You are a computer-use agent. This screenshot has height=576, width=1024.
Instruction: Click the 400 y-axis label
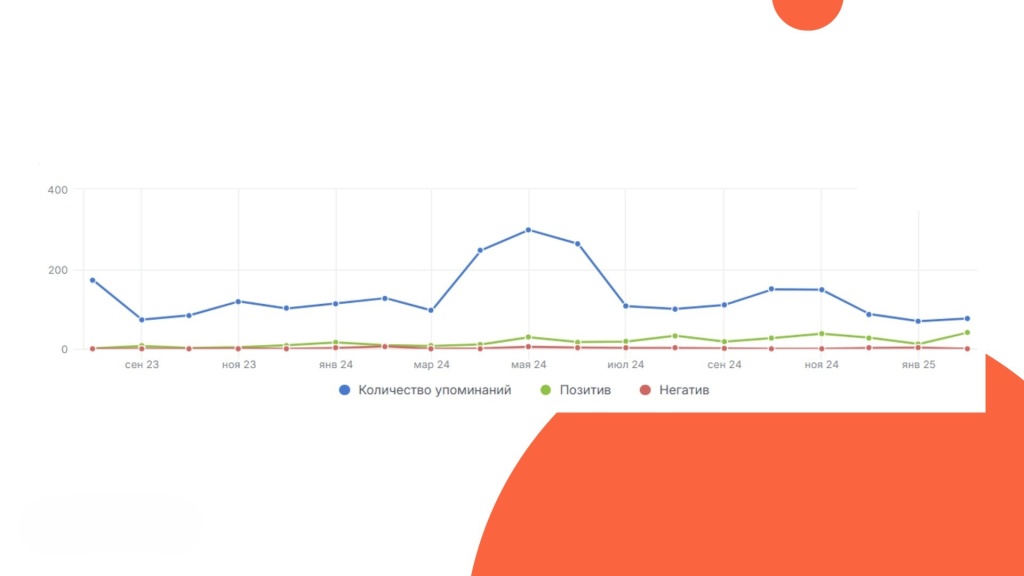pyautogui.click(x=57, y=190)
